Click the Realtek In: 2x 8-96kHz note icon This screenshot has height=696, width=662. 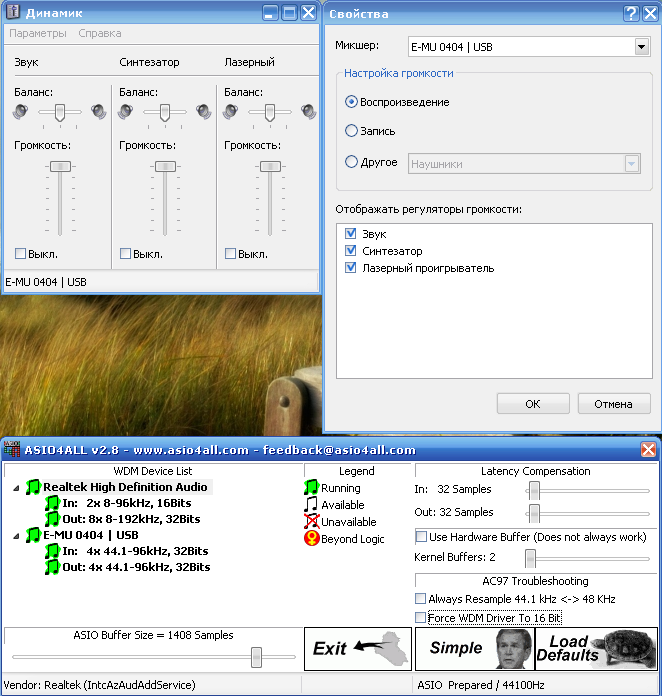[x=52, y=503]
